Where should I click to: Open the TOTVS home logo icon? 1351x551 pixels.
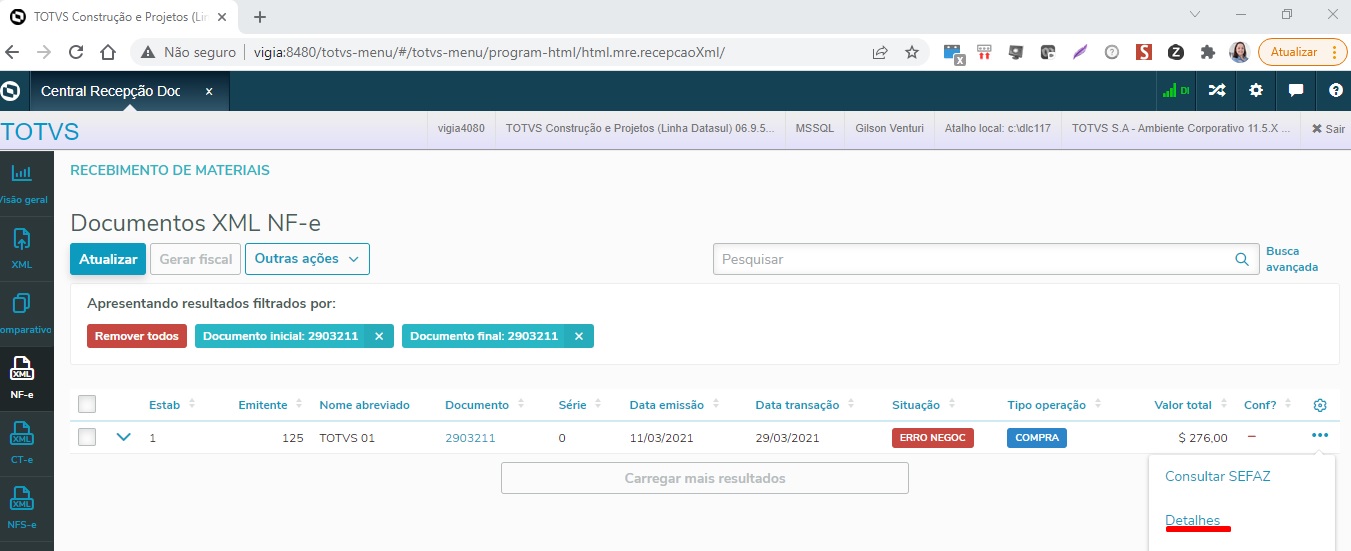(x=12, y=91)
